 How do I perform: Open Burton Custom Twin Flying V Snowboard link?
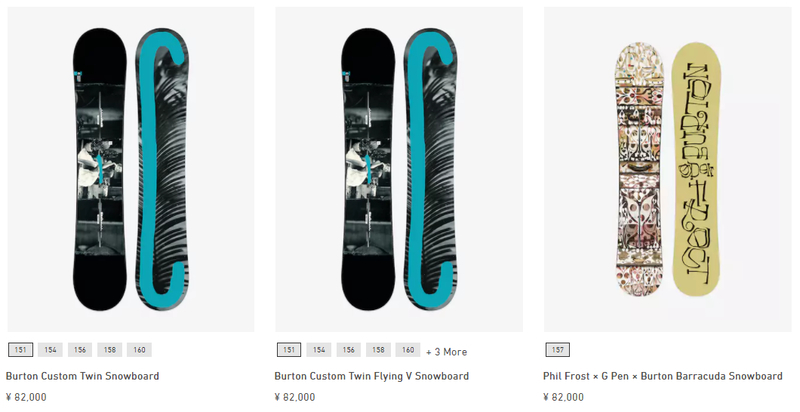click(x=371, y=376)
